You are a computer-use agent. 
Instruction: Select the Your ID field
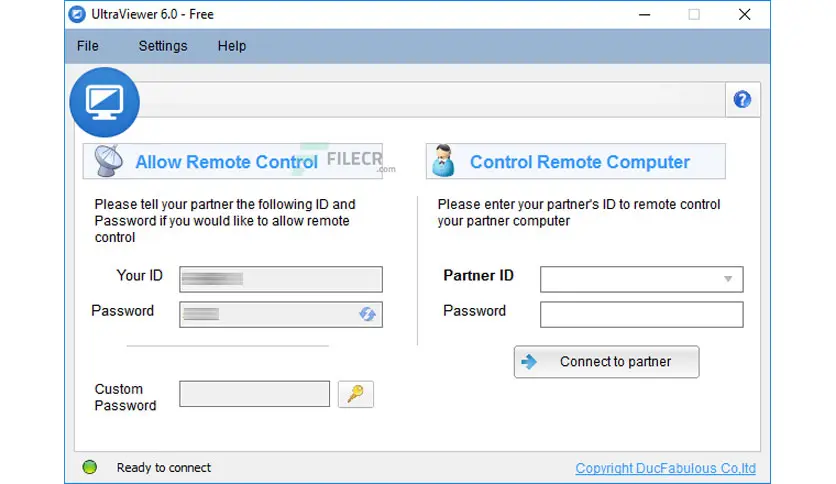(x=281, y=279)
